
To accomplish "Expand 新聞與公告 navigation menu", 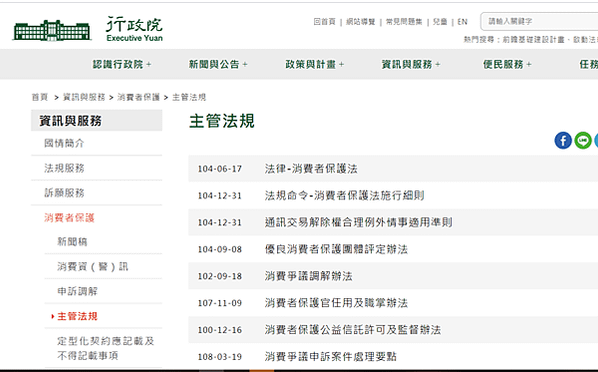I will pyautogui.click(x=218, y=64).
